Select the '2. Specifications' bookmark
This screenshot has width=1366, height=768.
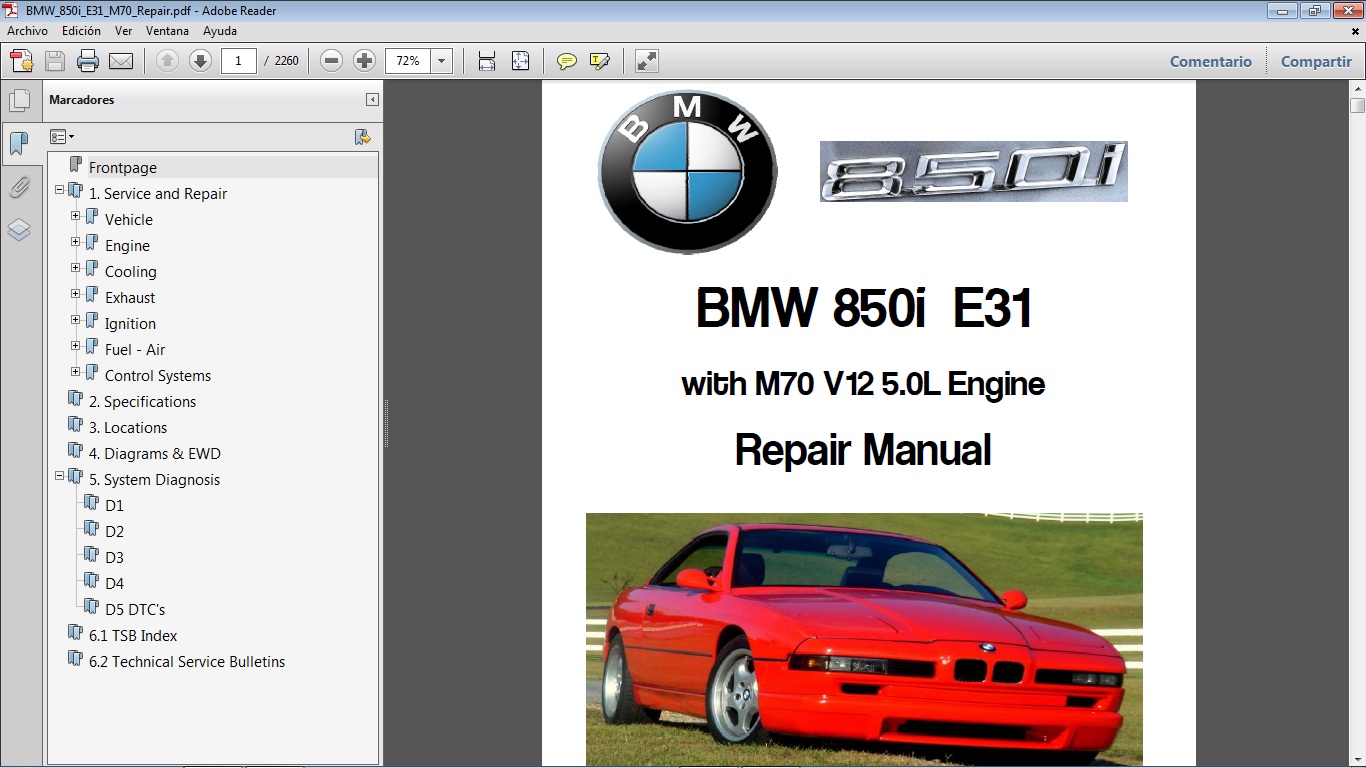click(142, 401)
